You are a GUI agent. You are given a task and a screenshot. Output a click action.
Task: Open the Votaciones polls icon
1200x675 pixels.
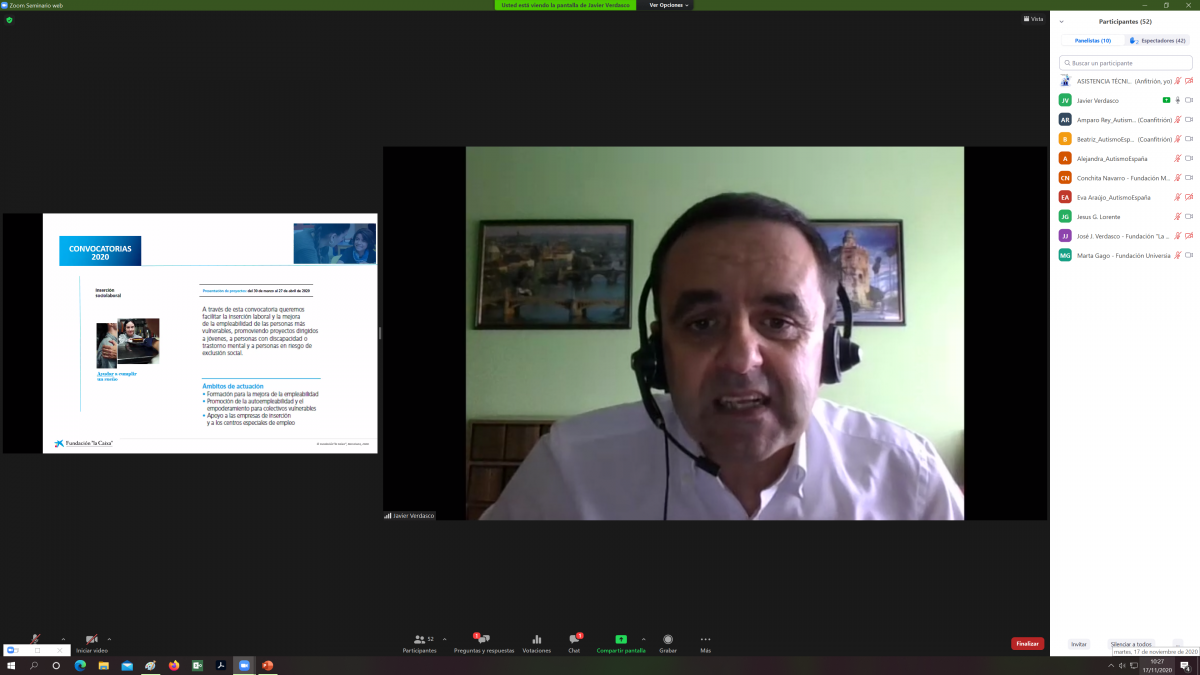point(536,640)
